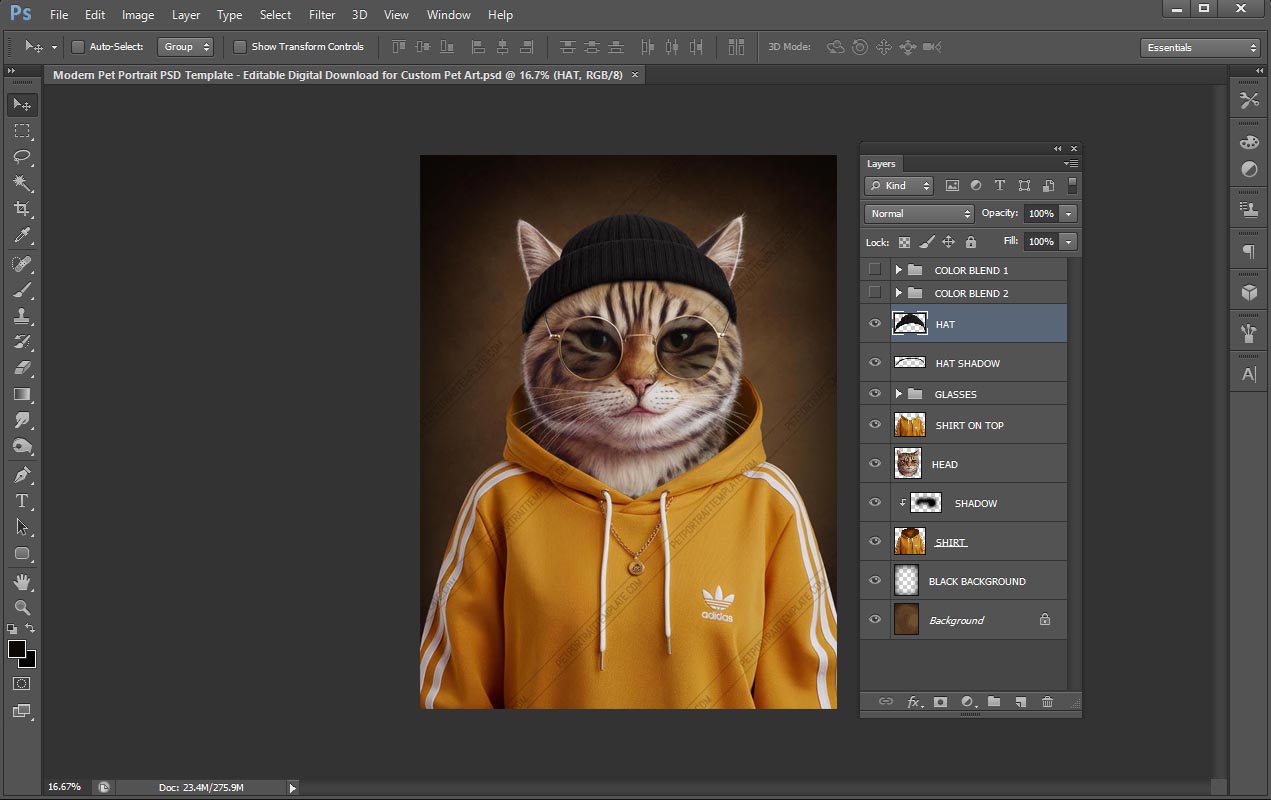Viewport: 1271px width, 800px height.
Task: Select the Gradient tool
Action: pos(22,394)
